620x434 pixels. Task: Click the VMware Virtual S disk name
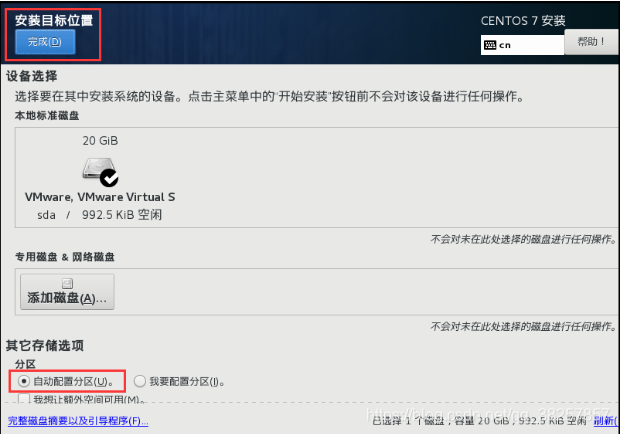pyautogui.click(x=100, y=197)
